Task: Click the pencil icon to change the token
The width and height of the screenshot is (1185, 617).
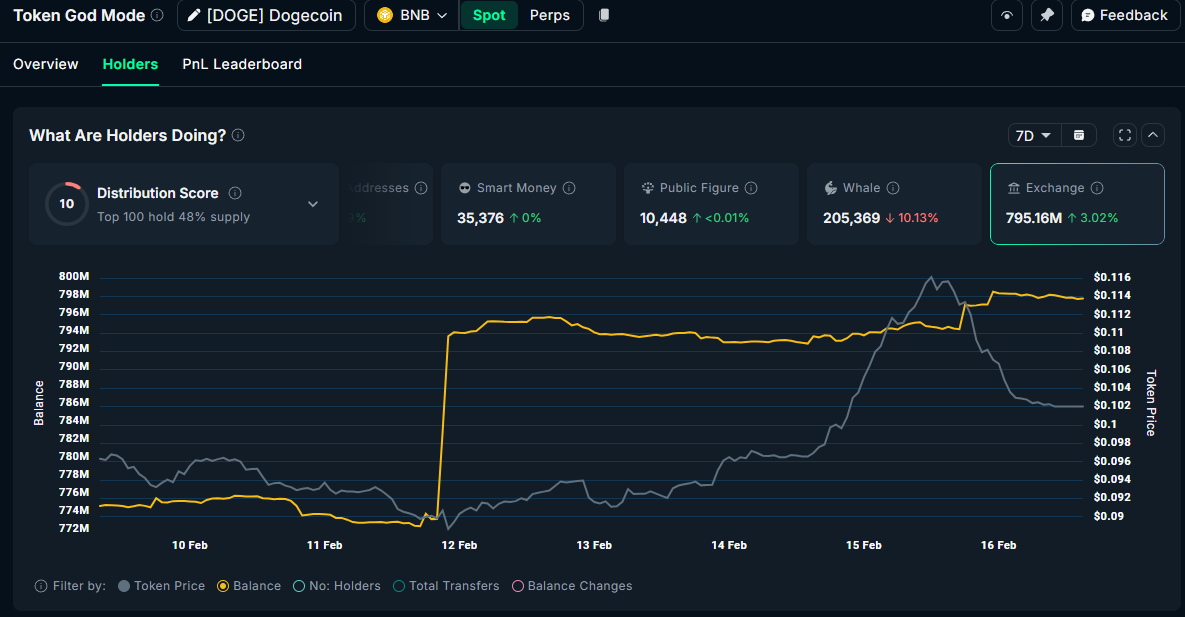Action: 192,15
